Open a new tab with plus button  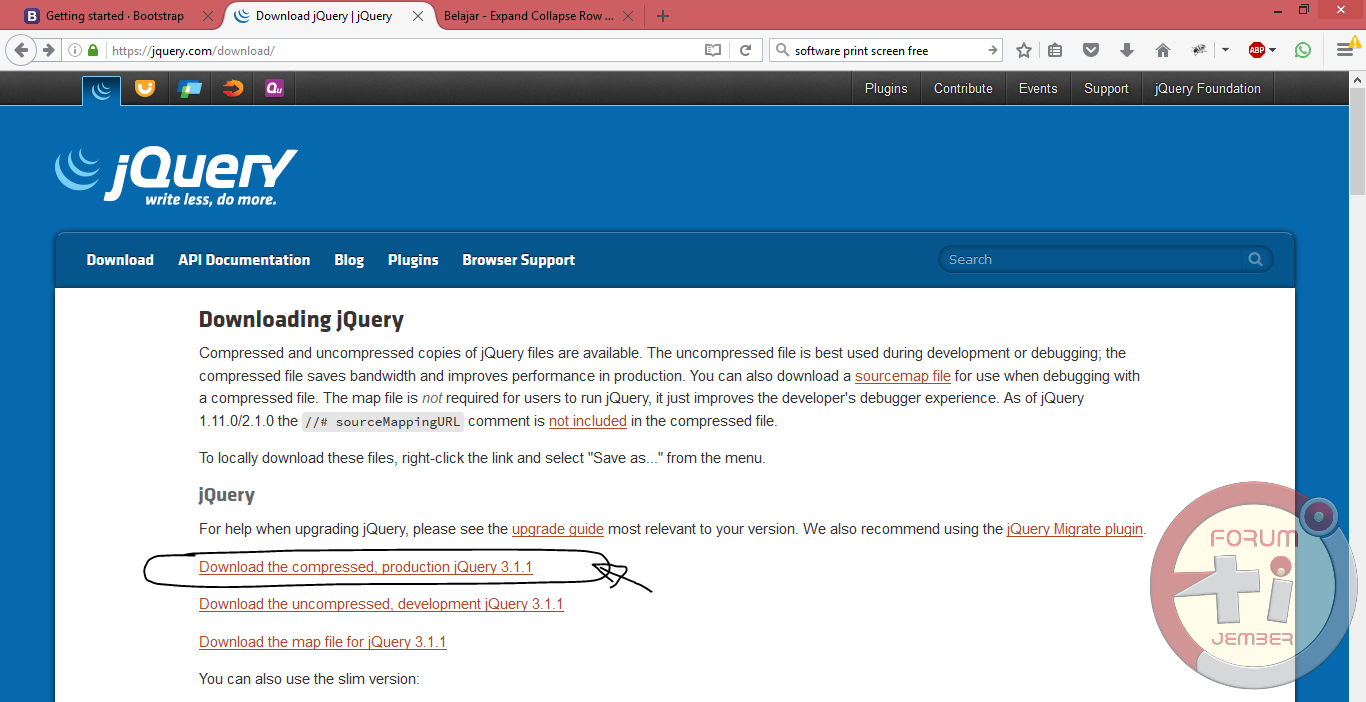click(x=662, y=16)
